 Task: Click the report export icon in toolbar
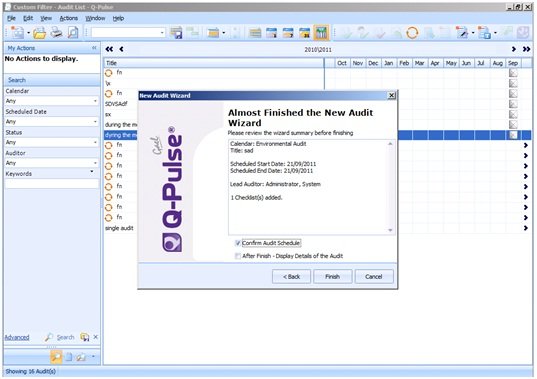point(484,33)
